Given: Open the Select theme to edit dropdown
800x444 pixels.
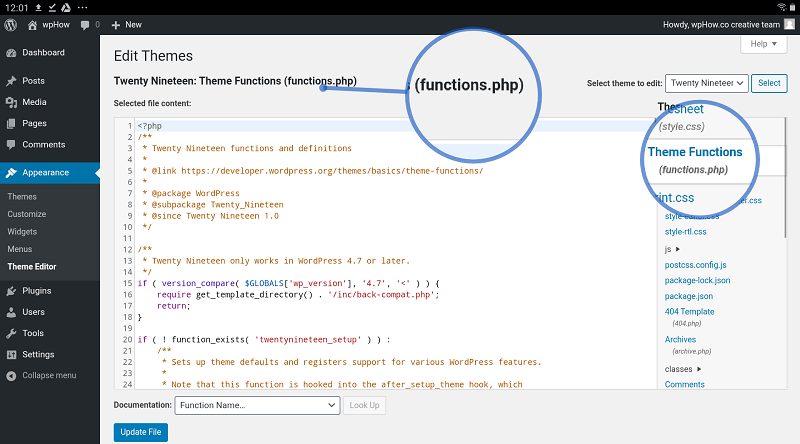Looking at the screenshot, I should 706,83.
